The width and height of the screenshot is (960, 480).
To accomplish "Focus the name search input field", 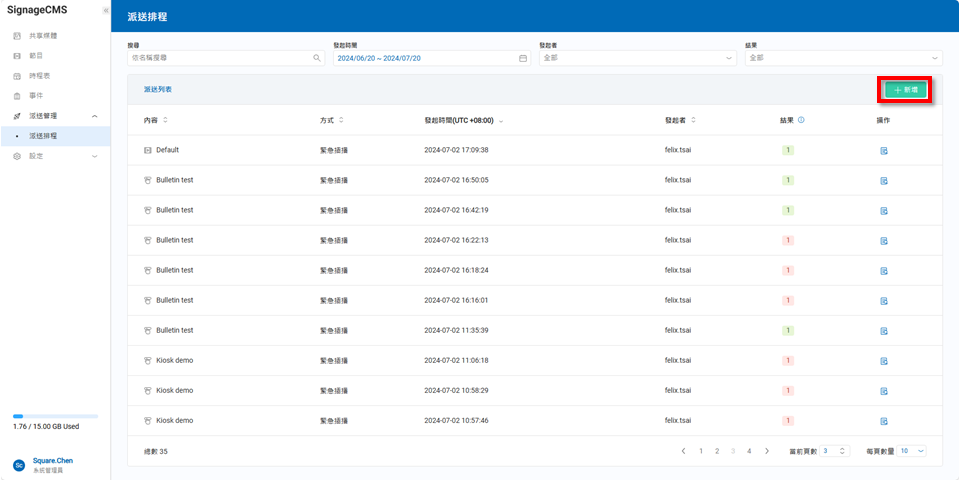I will click(x=220, y=58).
